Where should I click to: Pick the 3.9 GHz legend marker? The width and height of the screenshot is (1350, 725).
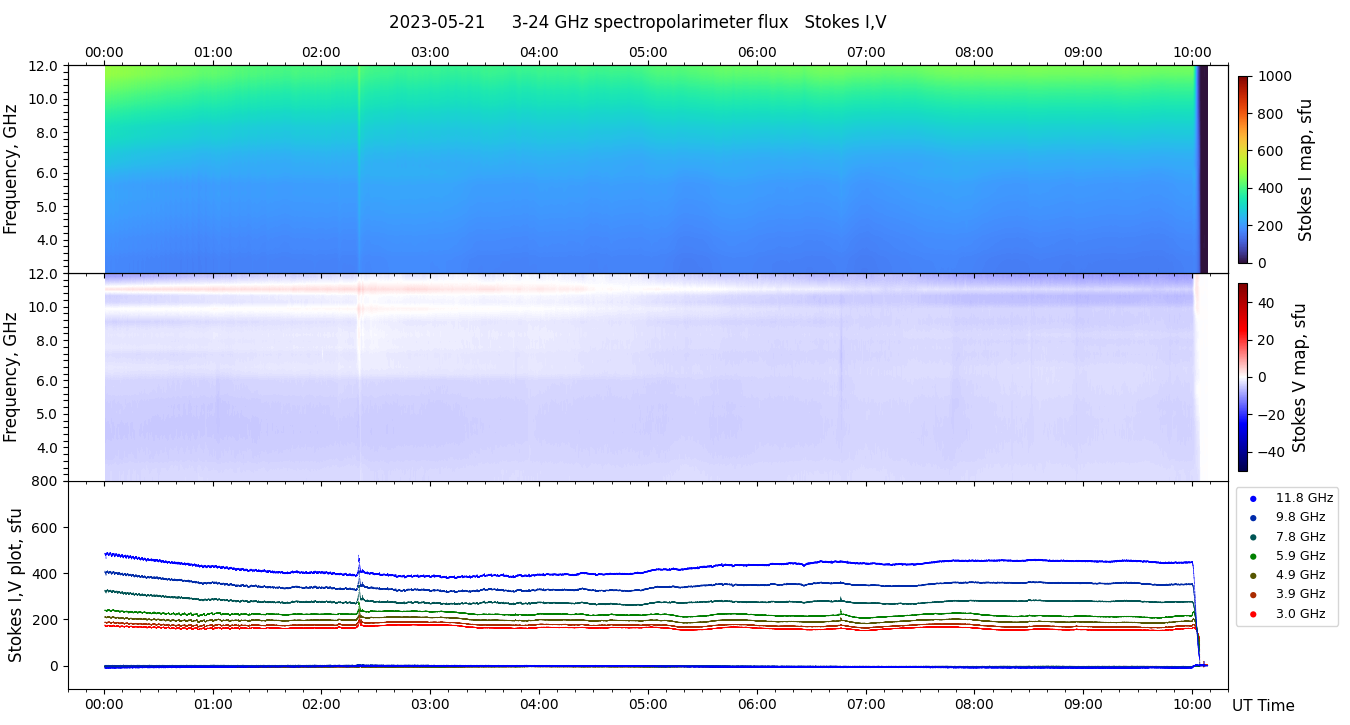[1253, 595]
